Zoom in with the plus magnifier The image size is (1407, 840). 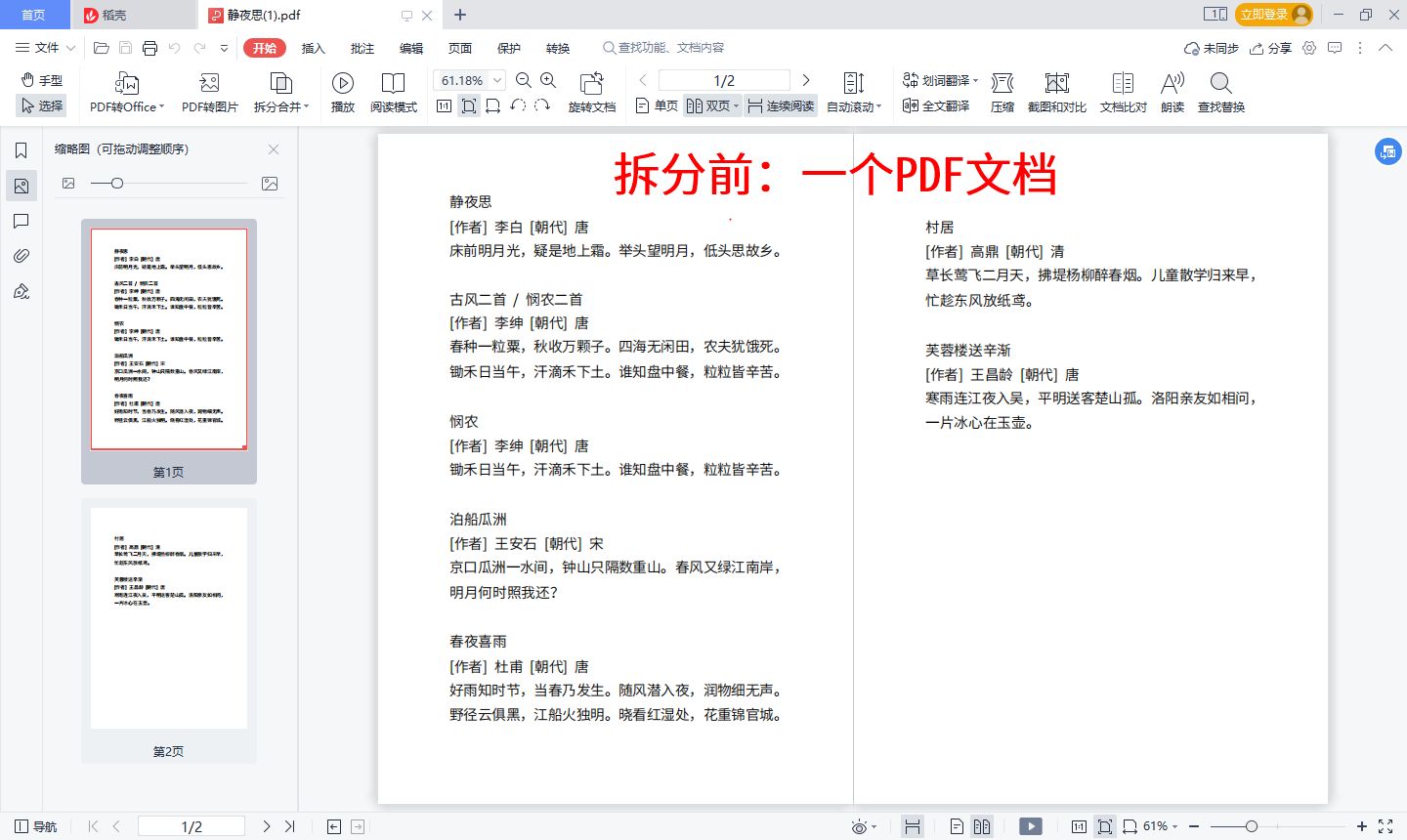click(548, 80)
